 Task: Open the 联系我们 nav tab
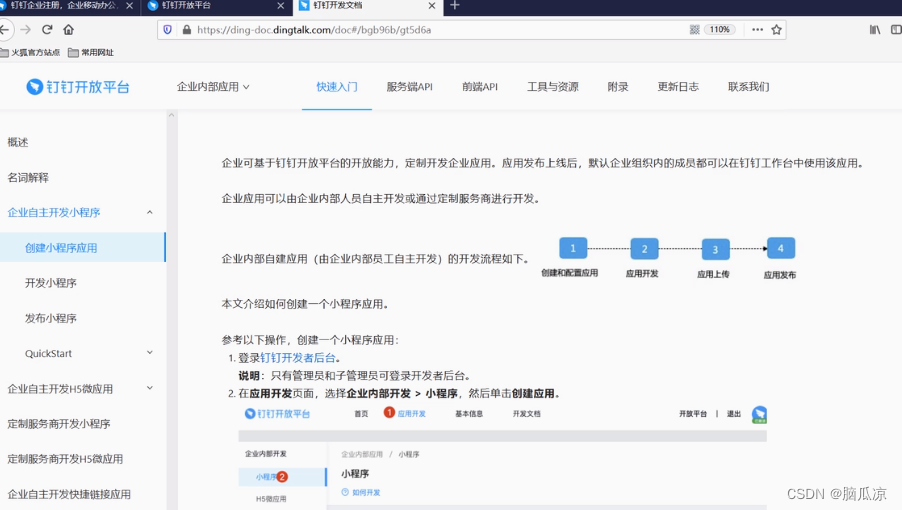748,87
